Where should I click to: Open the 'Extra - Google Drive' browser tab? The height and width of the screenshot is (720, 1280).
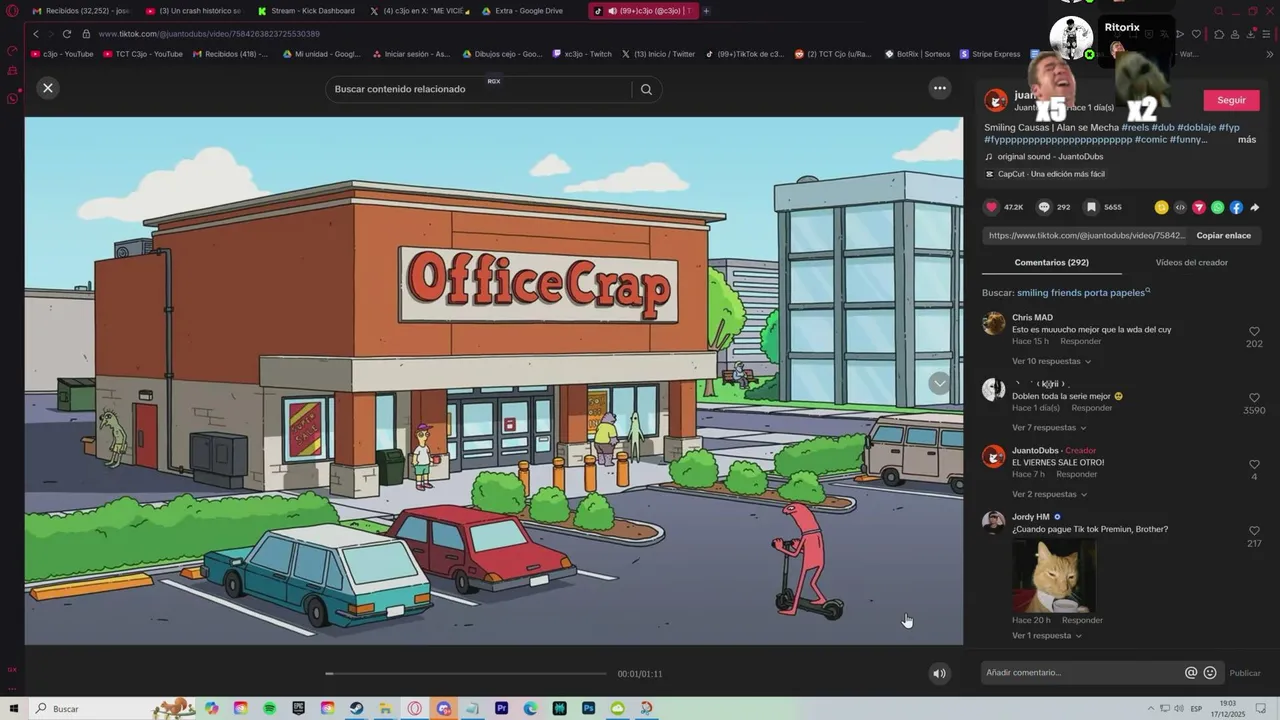(529, 11)
